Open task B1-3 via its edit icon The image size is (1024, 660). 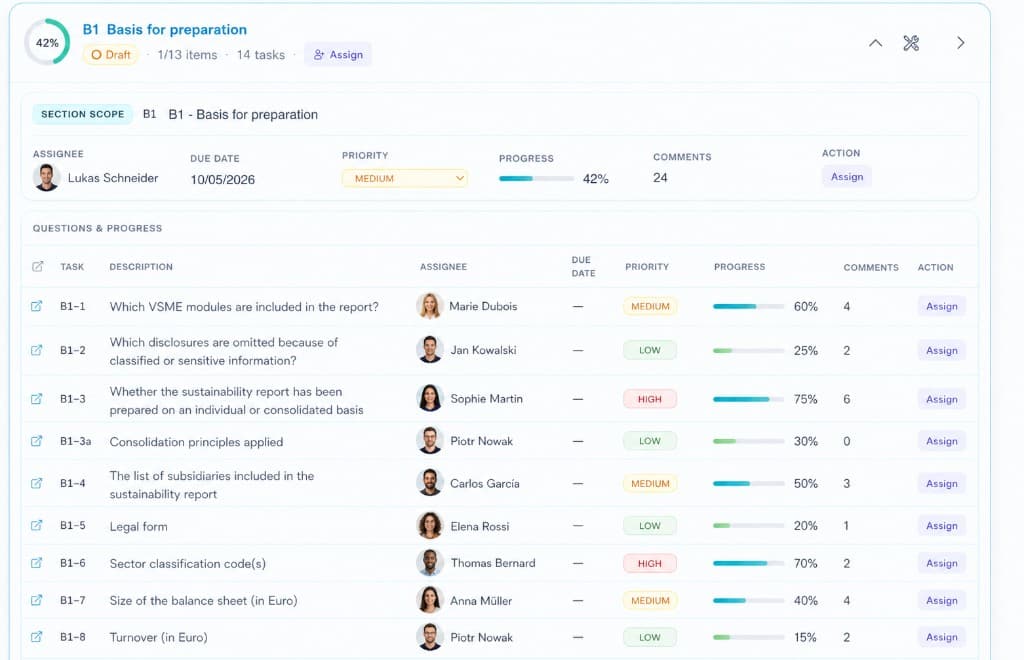coord(37,399)
